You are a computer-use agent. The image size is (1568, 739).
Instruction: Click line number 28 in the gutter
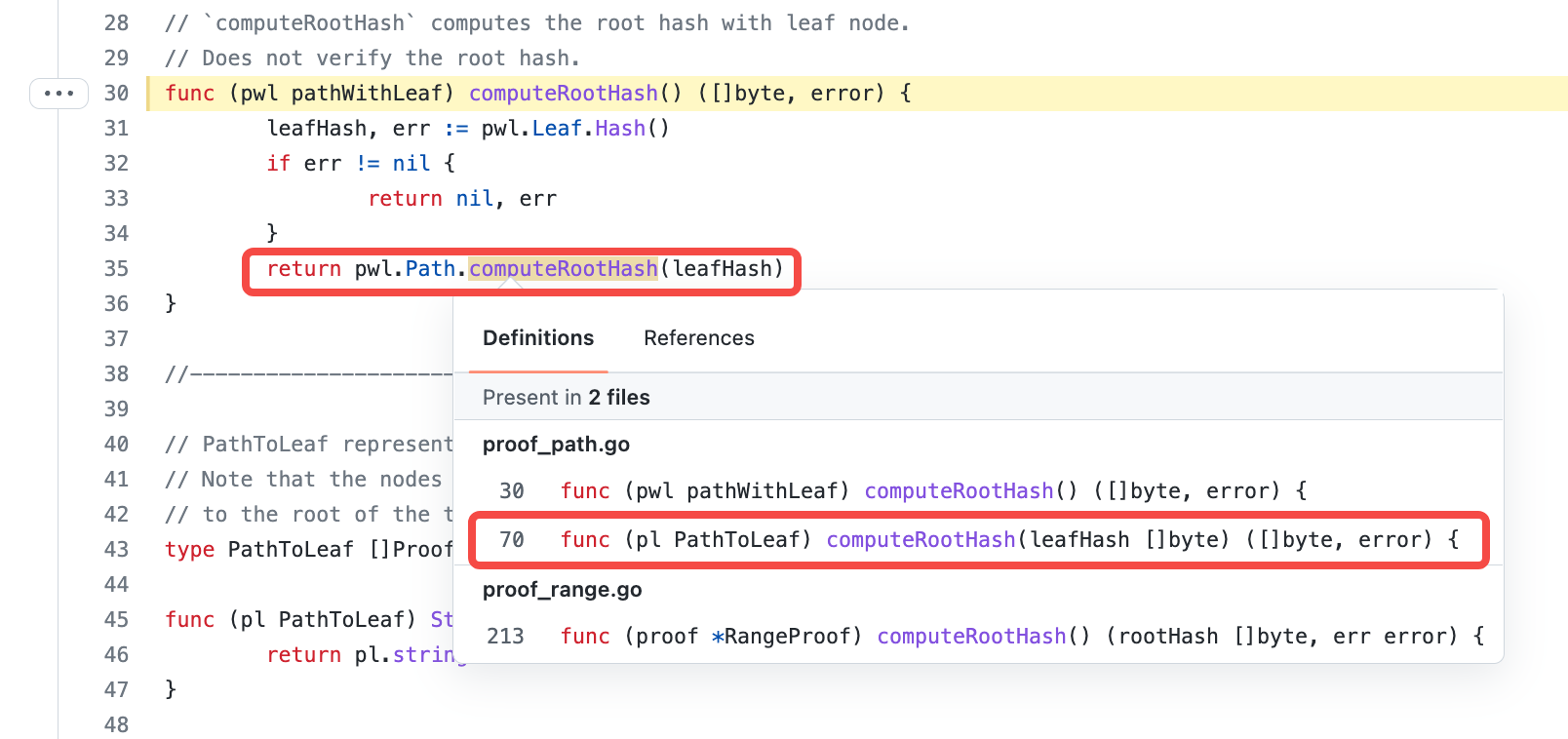click(116, 23)
